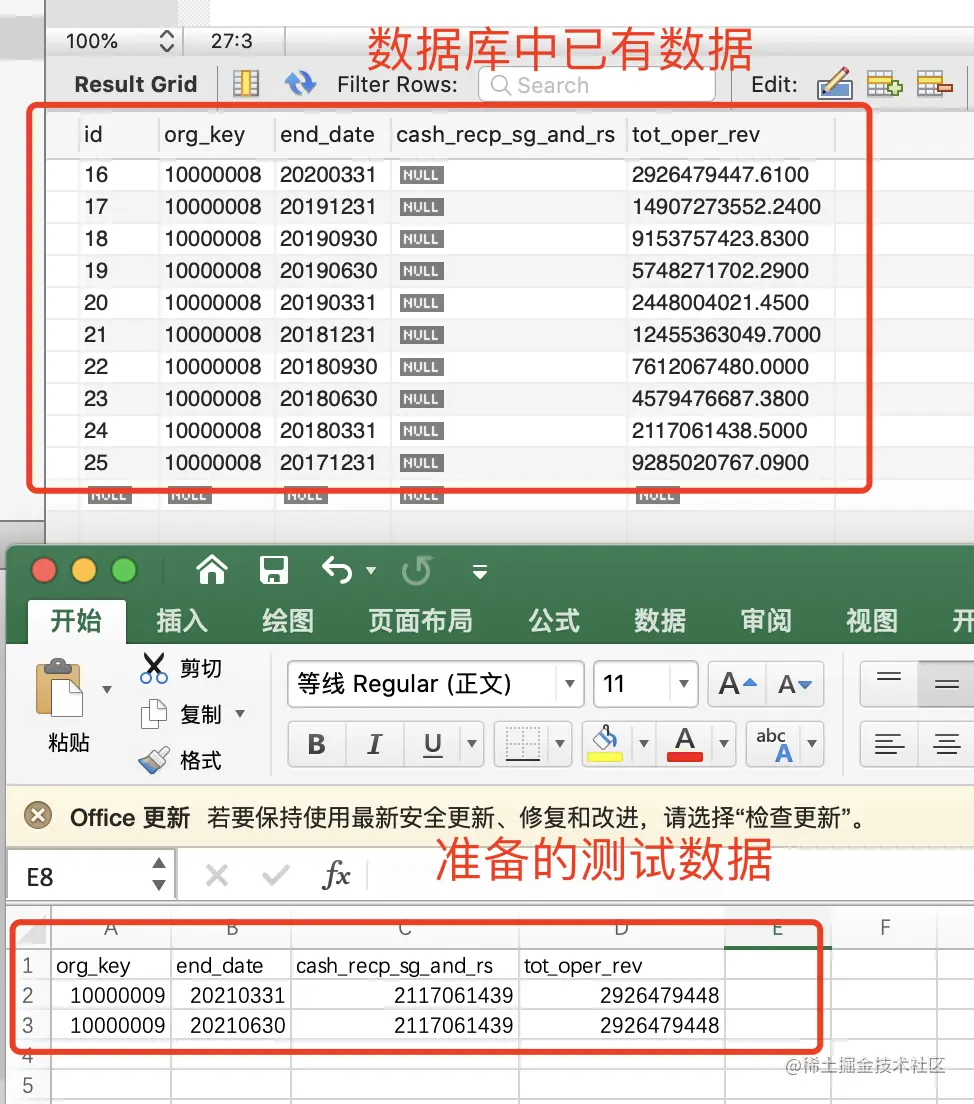Screen dimensions: 974x1104
Task: Open the quick access toolbar customization
Action: pos(480,571)
